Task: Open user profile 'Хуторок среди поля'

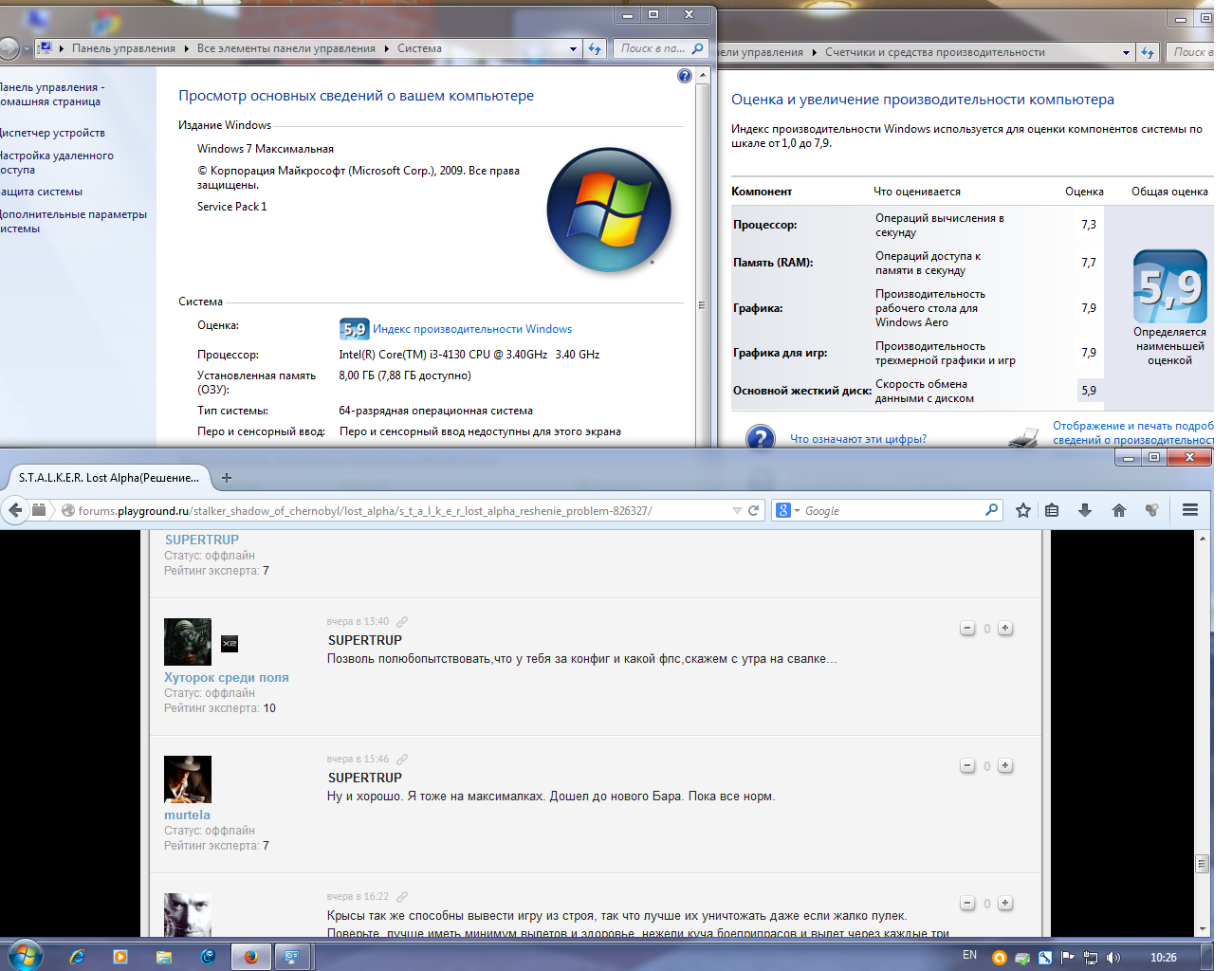Action: coord(227,677)
